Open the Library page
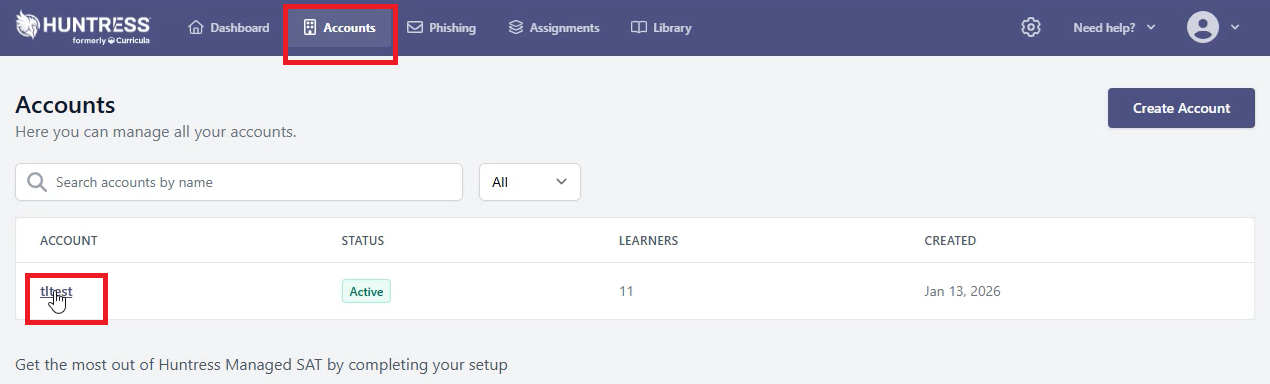The image size is (1270, 384). pyautogui.click(x=661, y=28)
